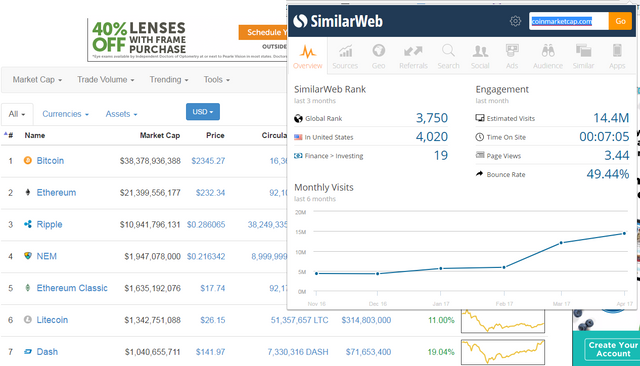Viewport: 640px width, 366px height.
Task: Click Bitcoin price $2345.27
Action: [208, 161]
